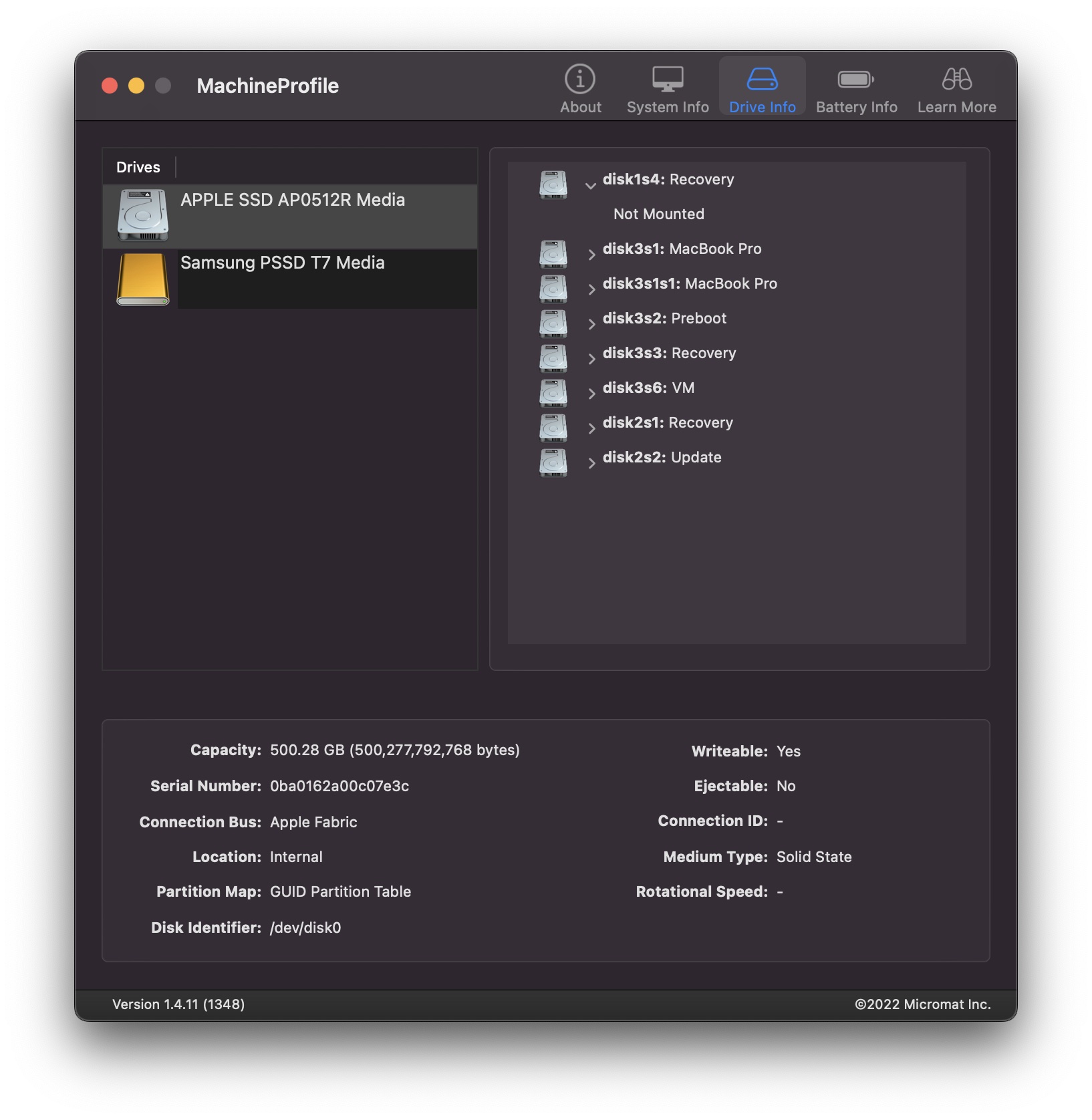Screen dimensions: 1092x1120
Task: Select the disk1s4: Recovery volume text
Action: (668, 179)
